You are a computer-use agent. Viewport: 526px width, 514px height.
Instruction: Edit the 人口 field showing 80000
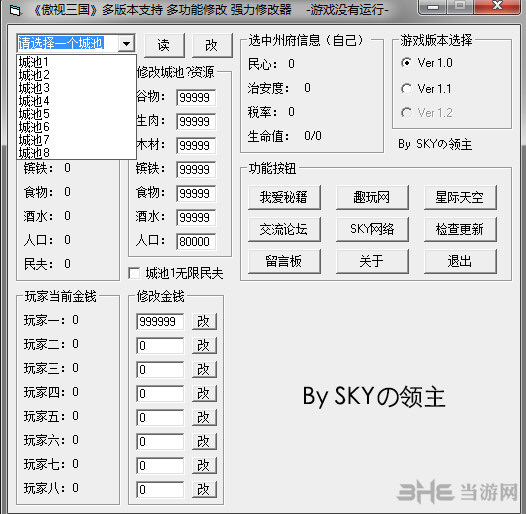196,242
